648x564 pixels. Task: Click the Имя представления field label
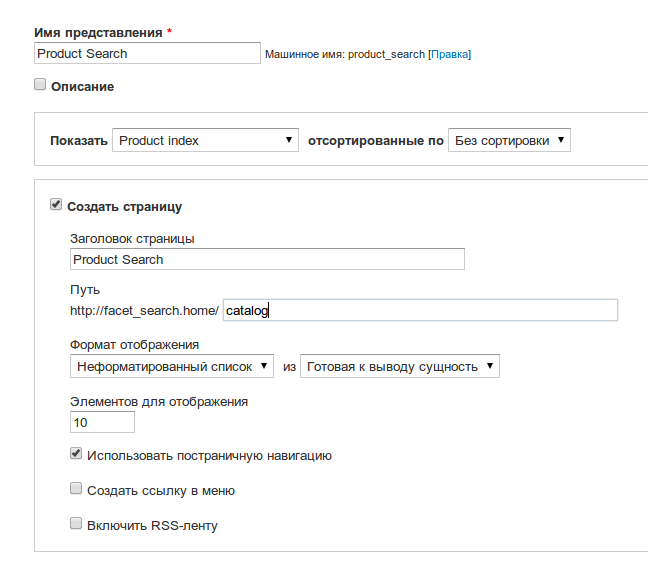(98, 33)
